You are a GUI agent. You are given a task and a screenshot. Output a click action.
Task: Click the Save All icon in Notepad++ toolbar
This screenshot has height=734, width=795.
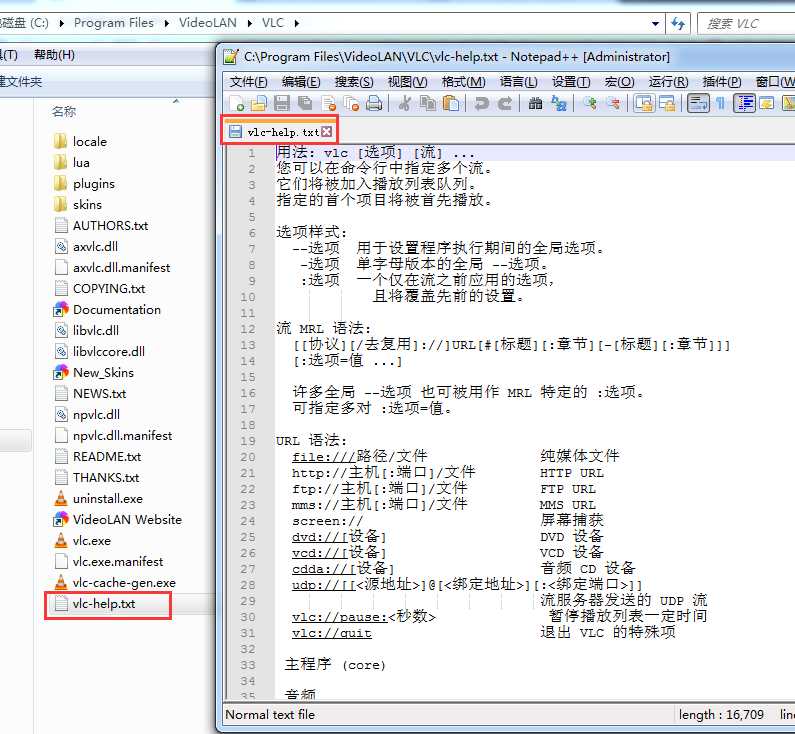pyautogui.click(x=305, y=103)
